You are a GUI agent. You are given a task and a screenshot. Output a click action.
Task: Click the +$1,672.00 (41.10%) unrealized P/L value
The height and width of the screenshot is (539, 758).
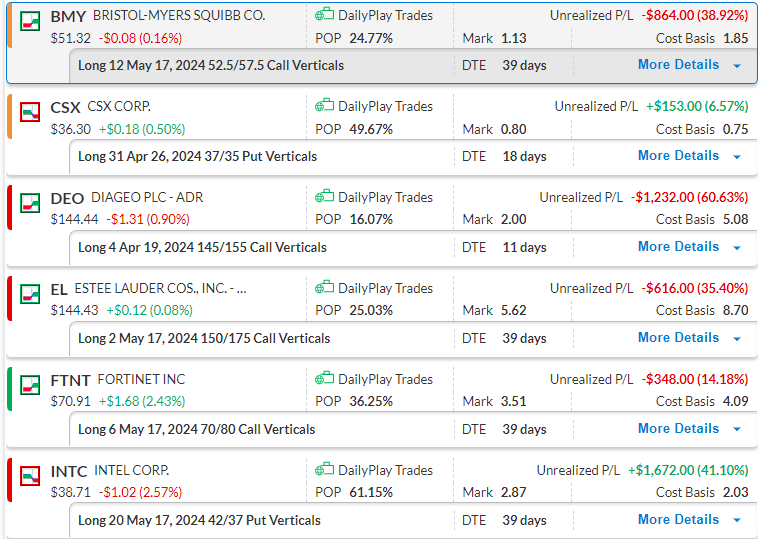tap(688, 470)
